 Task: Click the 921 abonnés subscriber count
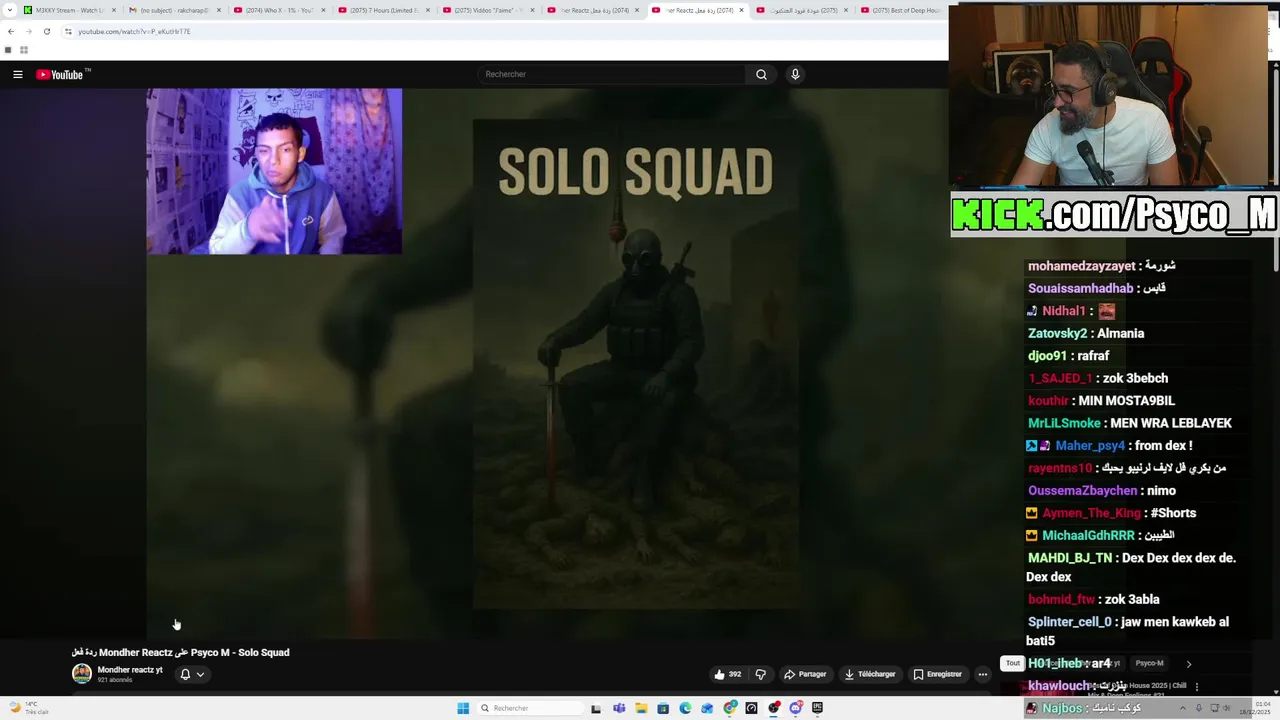pyautogui.click(x=115, y=680)
